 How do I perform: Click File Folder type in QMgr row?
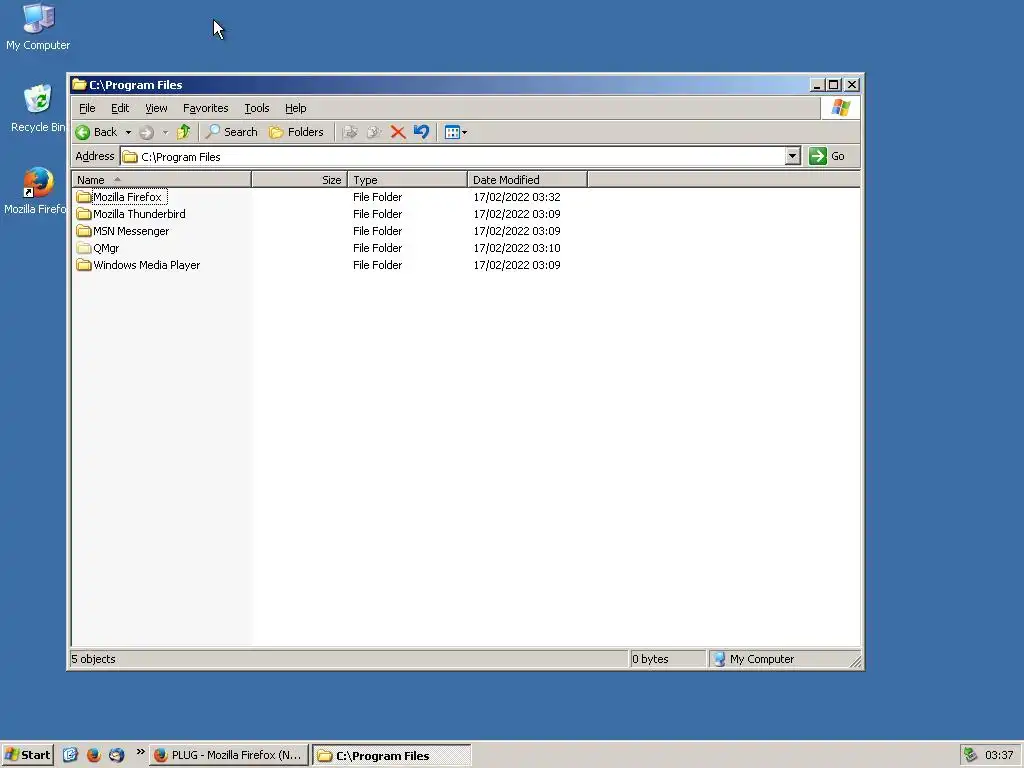coord(377,248)
